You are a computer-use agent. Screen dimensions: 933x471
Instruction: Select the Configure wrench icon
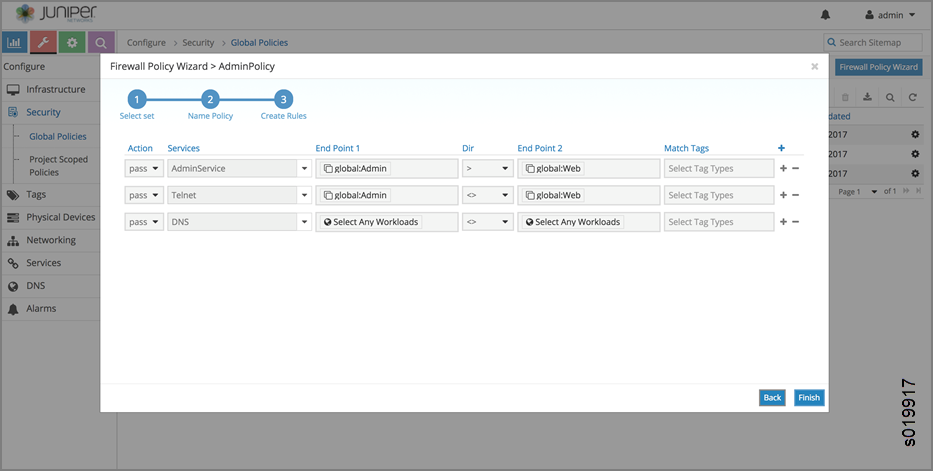coord(43,43)
